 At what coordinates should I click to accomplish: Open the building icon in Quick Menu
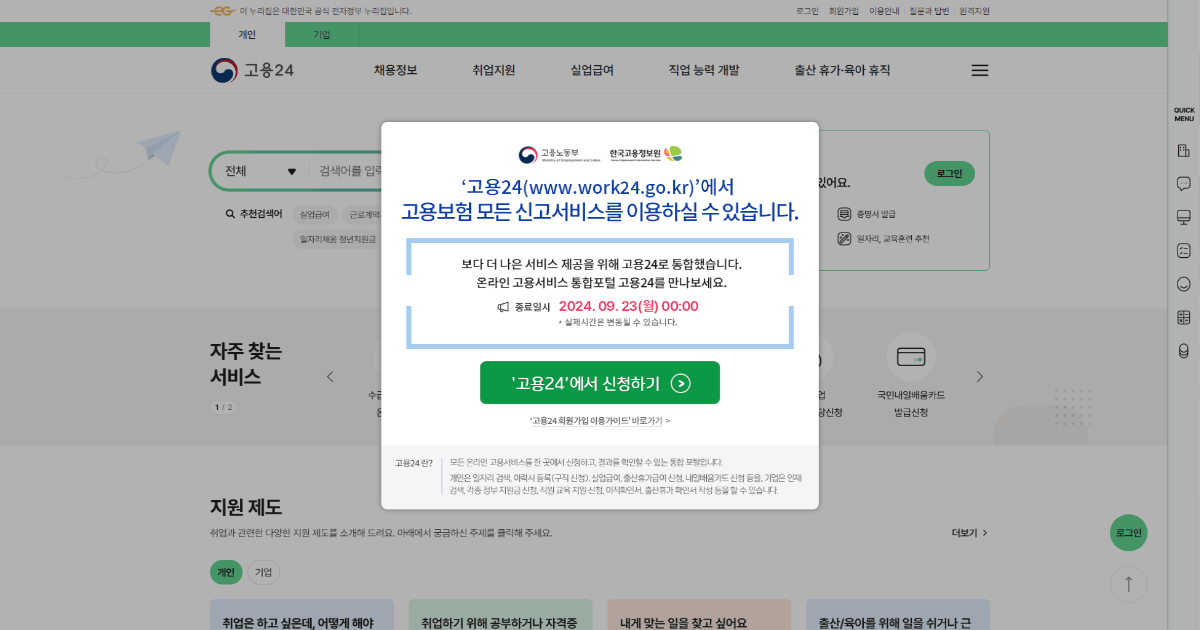point(1184,151)
